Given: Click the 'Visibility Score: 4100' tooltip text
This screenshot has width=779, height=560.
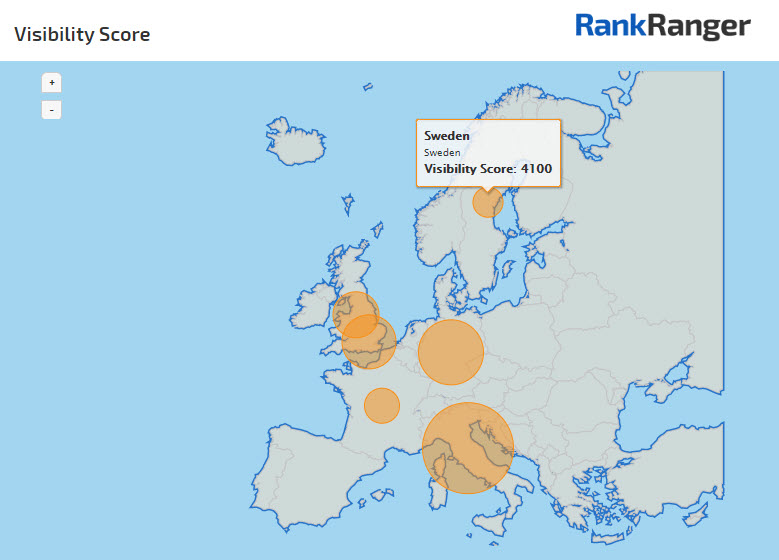Looking at the screenshot, I should pyautogui.click(x=488, y=169).
